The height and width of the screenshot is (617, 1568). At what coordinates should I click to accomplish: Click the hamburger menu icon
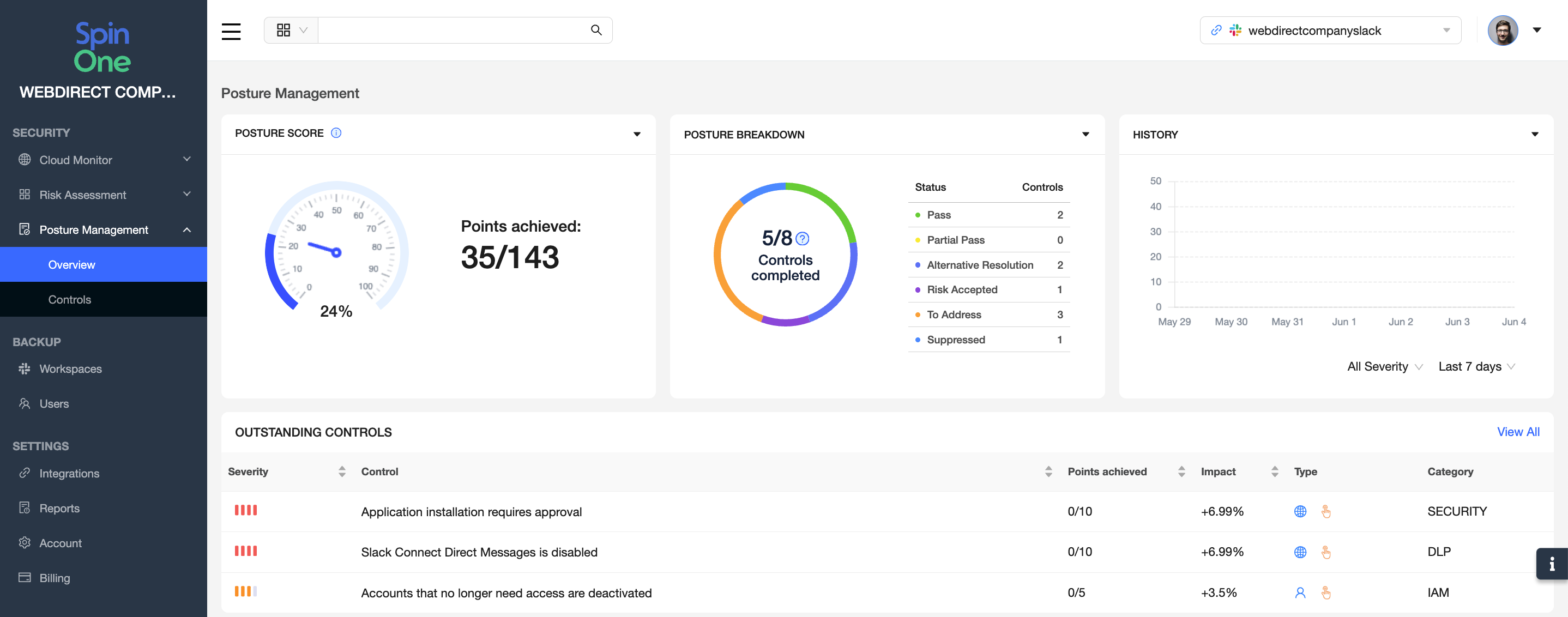[231, 31]
